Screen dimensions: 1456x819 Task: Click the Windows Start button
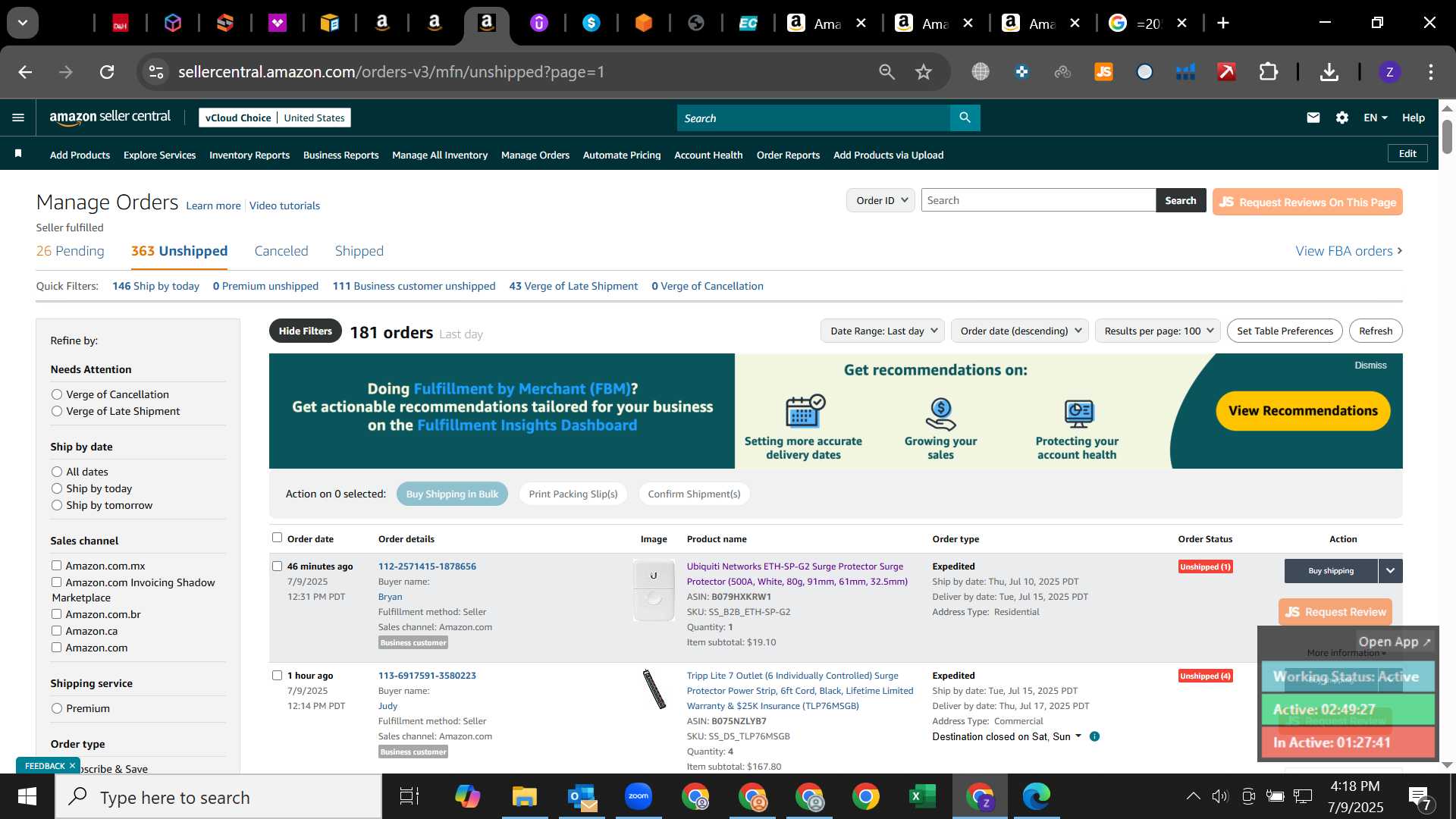[27, 796]
